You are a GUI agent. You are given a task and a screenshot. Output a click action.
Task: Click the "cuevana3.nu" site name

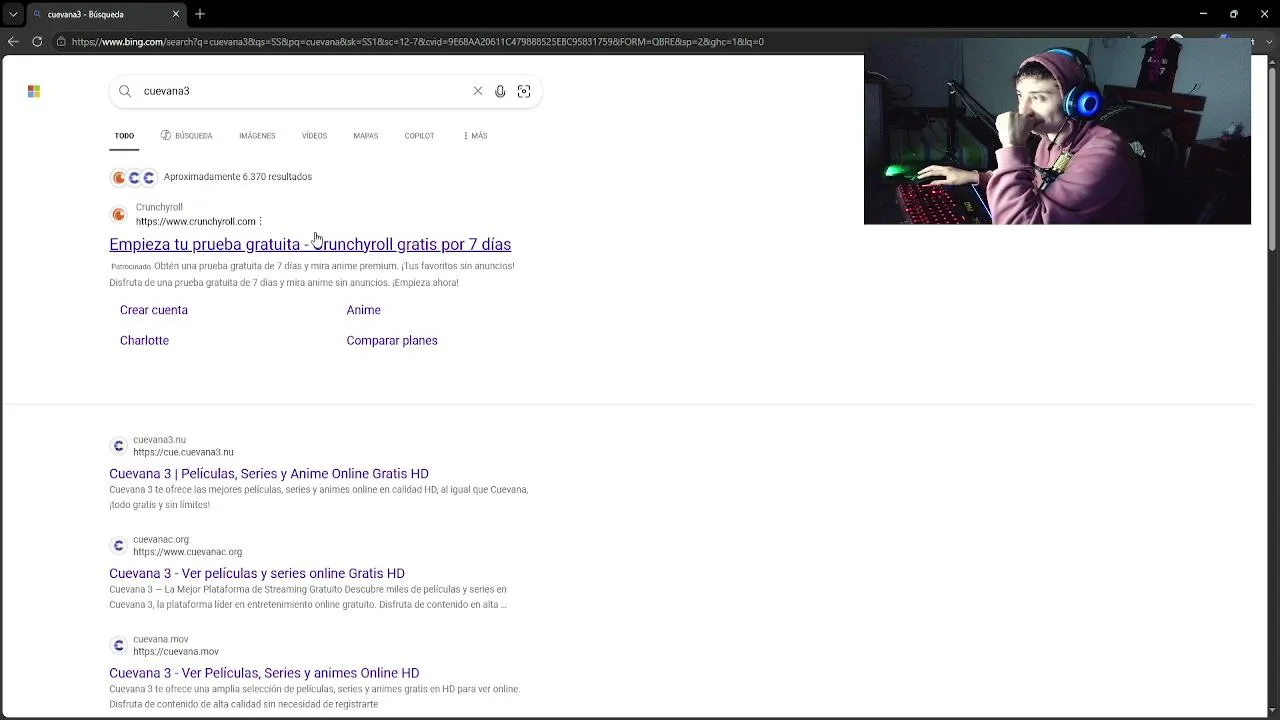click(160, 440)
